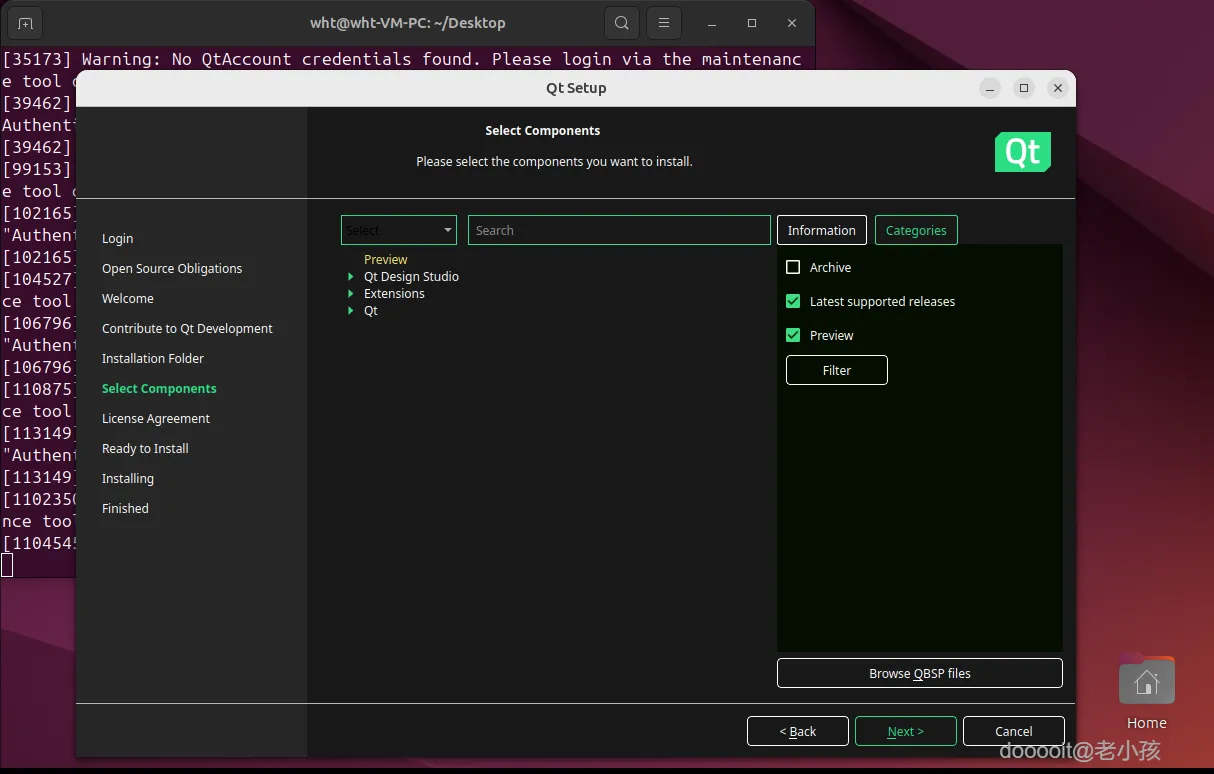Click the Installation Folder step
This screenshot has width=1214, height=774.
pos(153,358)
